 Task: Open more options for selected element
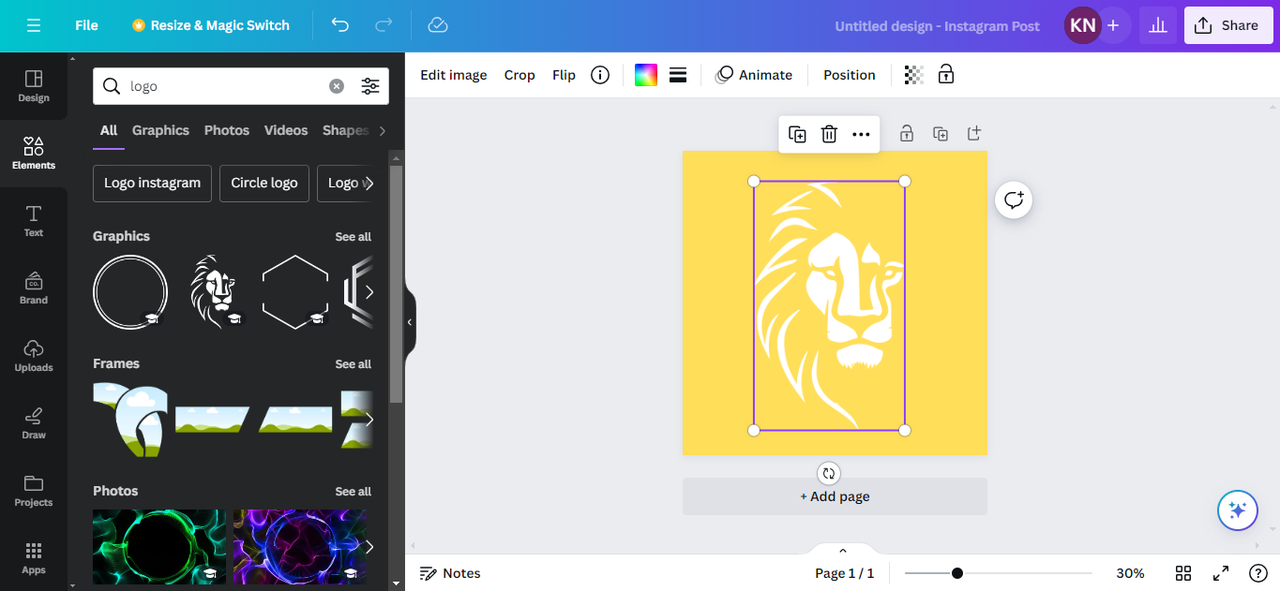(x=861, y=134)
